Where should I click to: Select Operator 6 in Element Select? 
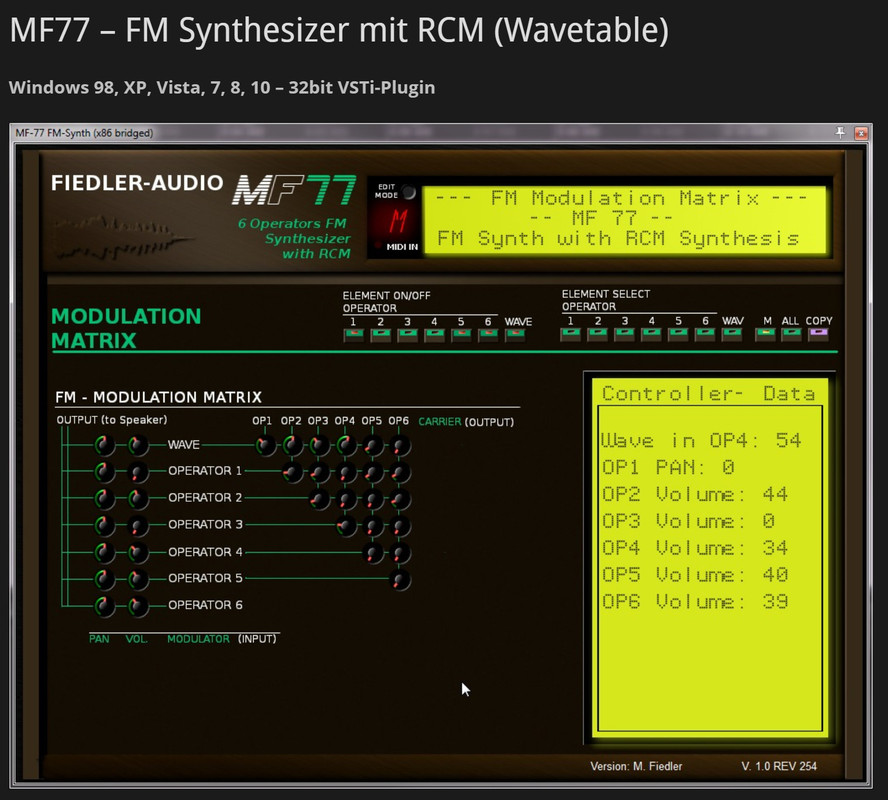click(705, 334)
